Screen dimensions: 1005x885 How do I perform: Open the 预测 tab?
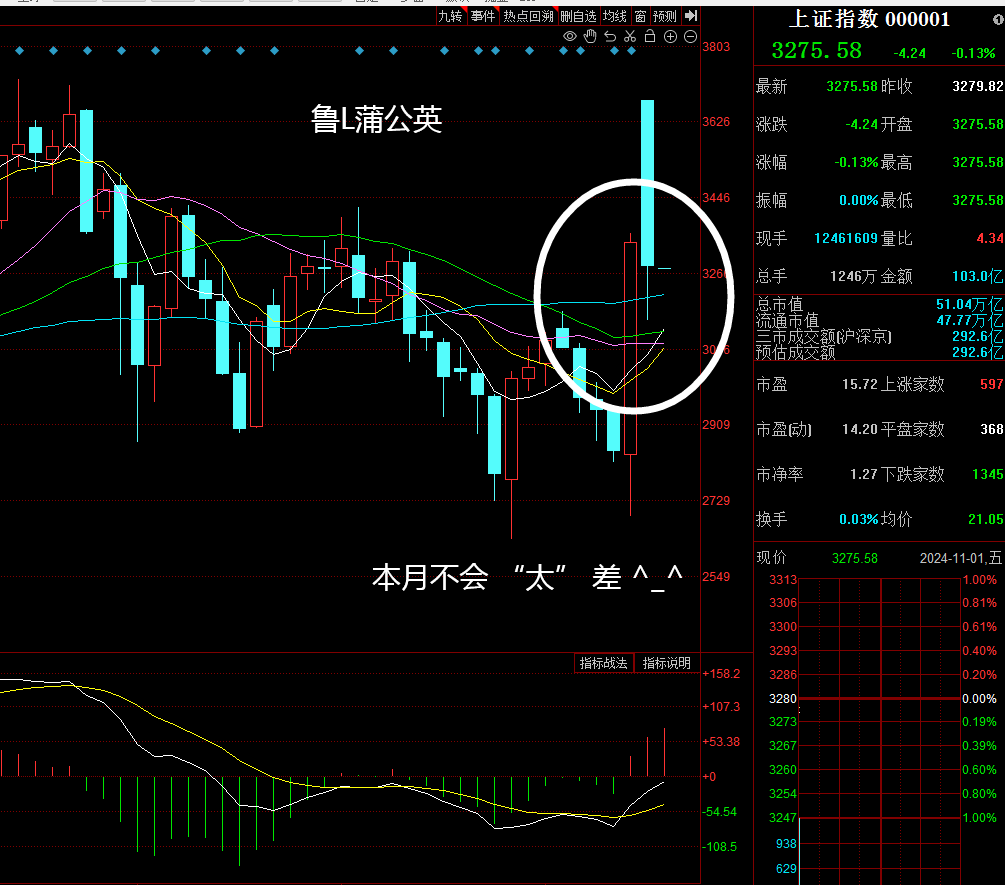click(665, 16)
